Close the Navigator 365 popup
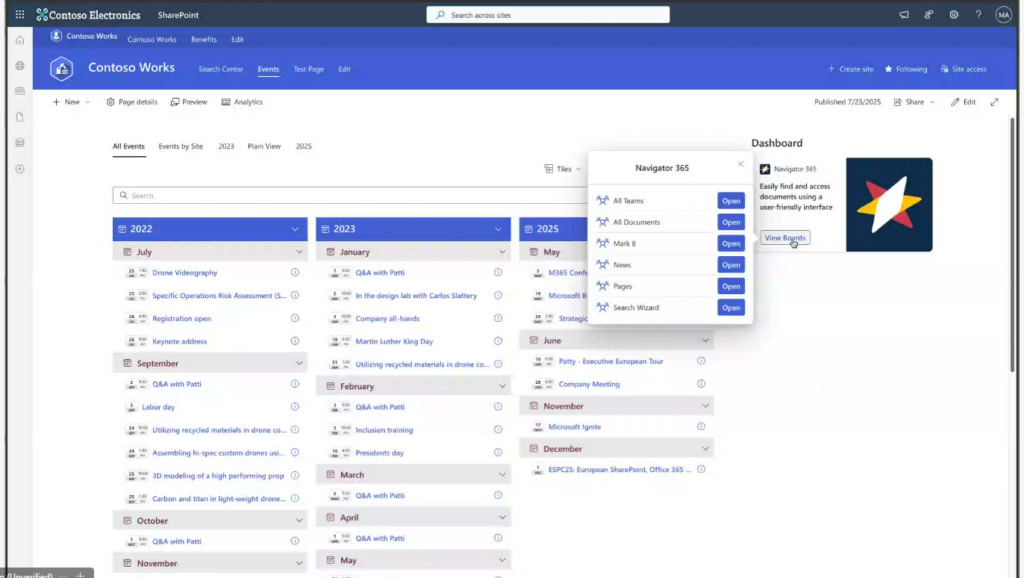Image resolution: width=1024 pixels, height=578 pixels. (x=741, y=164)
